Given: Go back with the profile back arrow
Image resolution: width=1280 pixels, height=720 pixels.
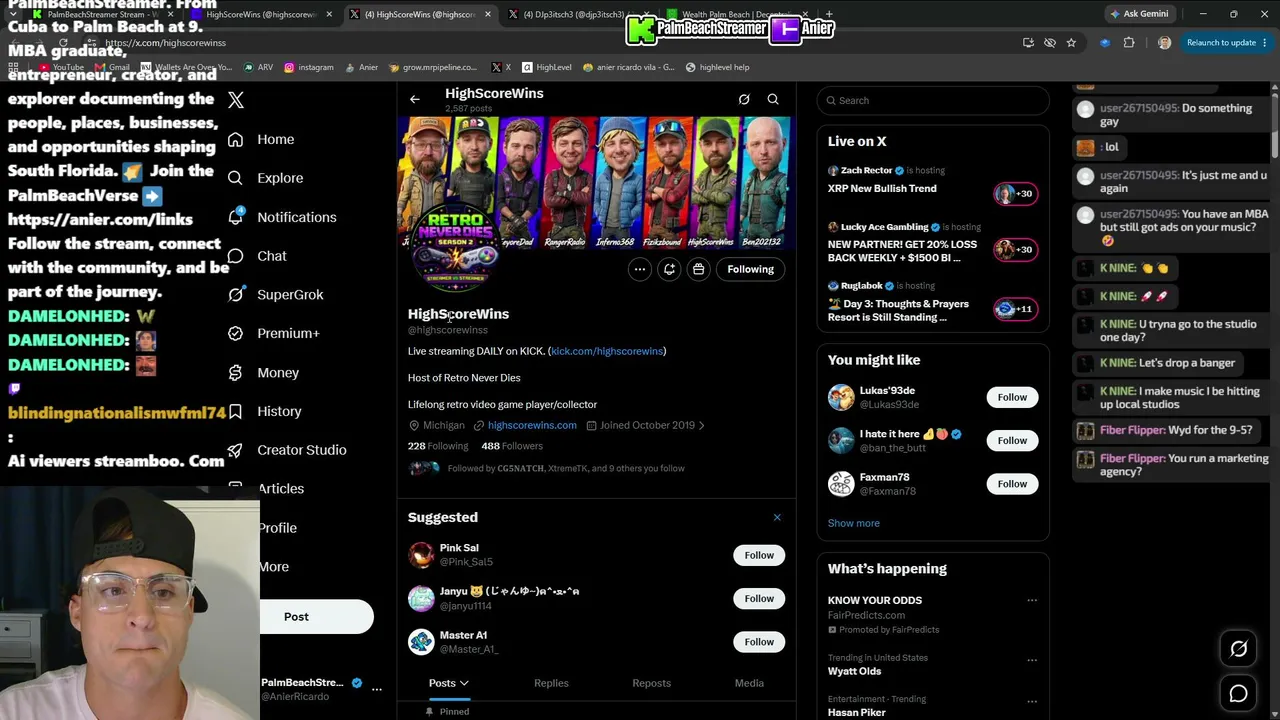Looking at the screenshot, I should pyautogui.click(x=415, y=99).
